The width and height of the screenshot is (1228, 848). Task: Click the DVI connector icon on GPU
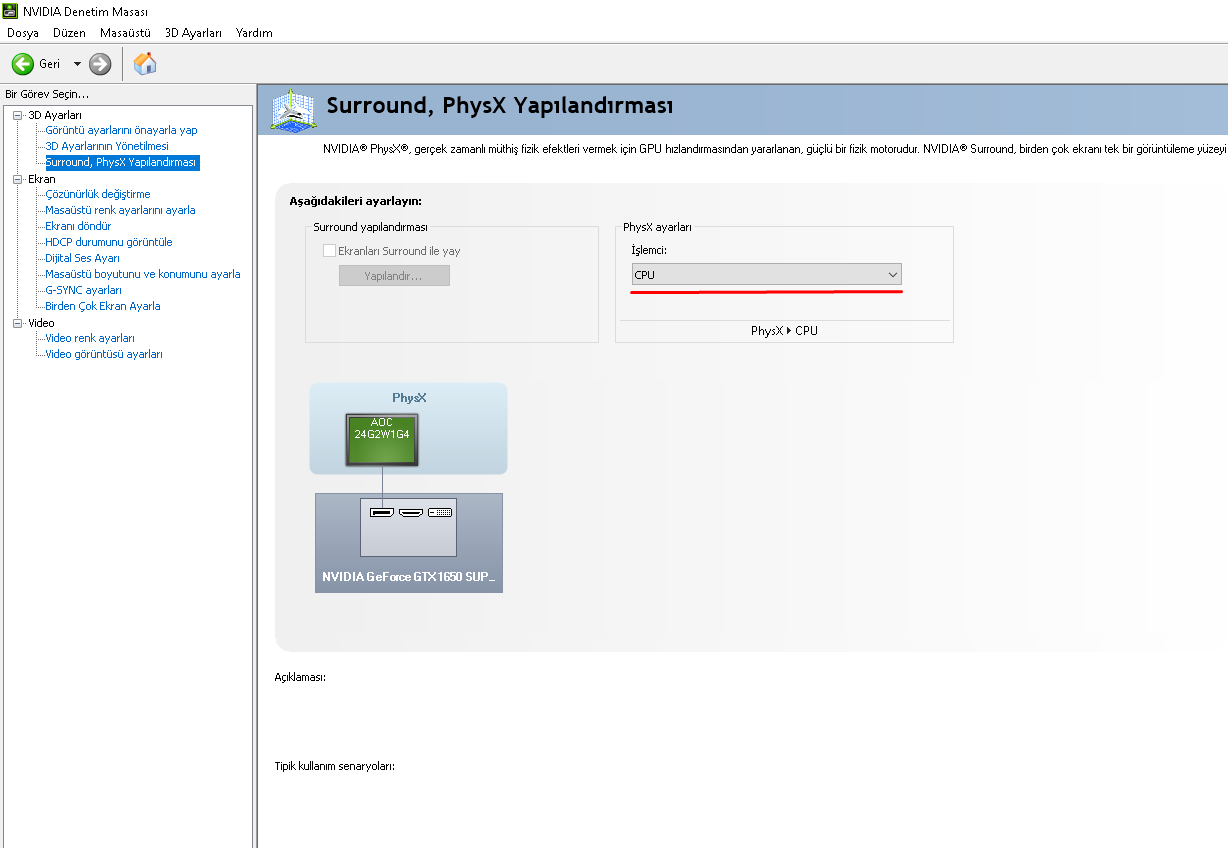pyautogui.click(x=440, y=513)
